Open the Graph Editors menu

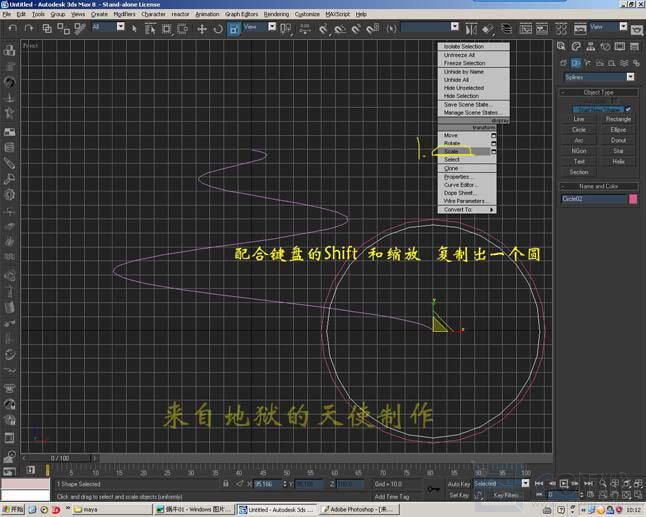point(241,14)
